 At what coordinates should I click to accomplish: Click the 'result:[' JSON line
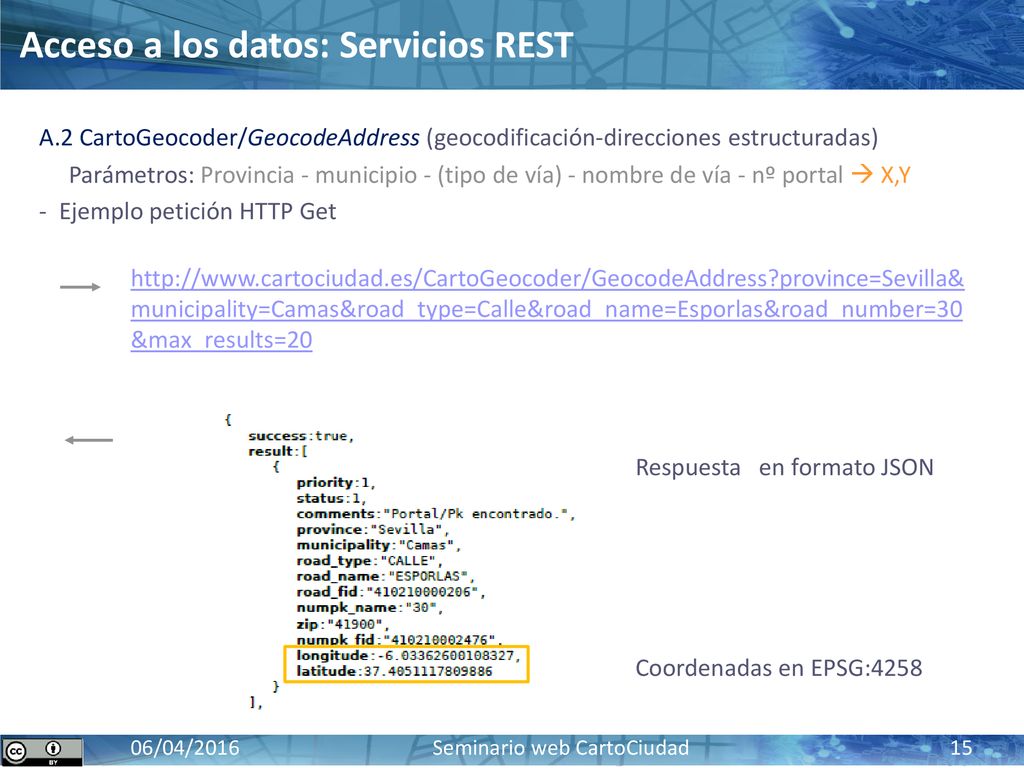(278, 451)
